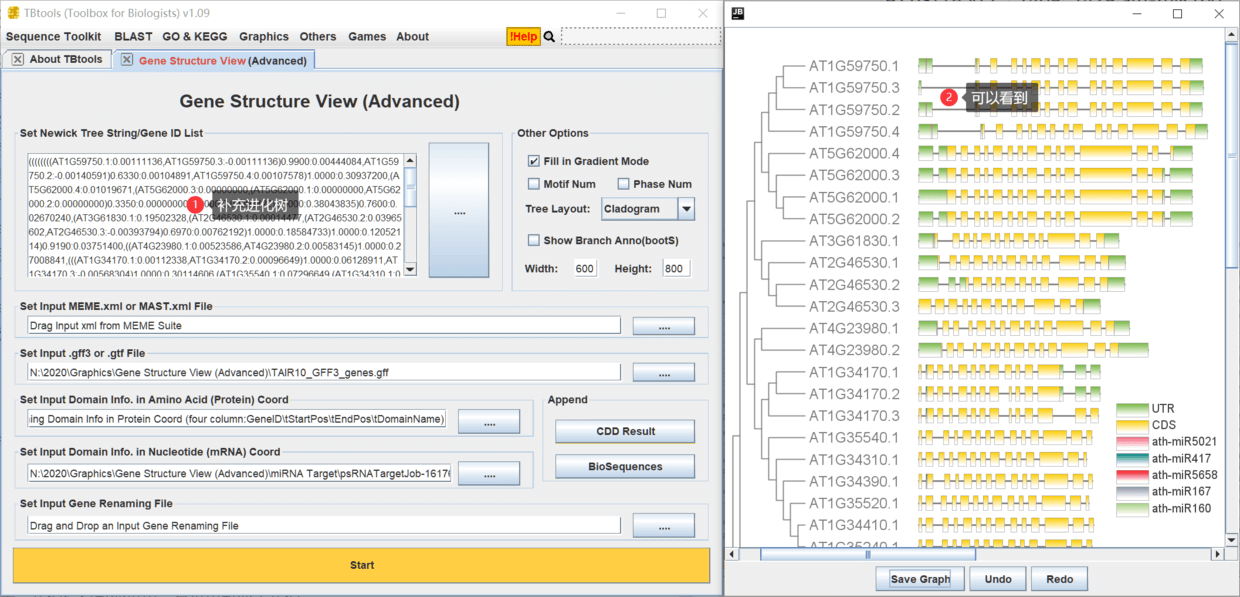Click the Width value field
Viewport: 1240px width, 597px height.
click(585, 268)
